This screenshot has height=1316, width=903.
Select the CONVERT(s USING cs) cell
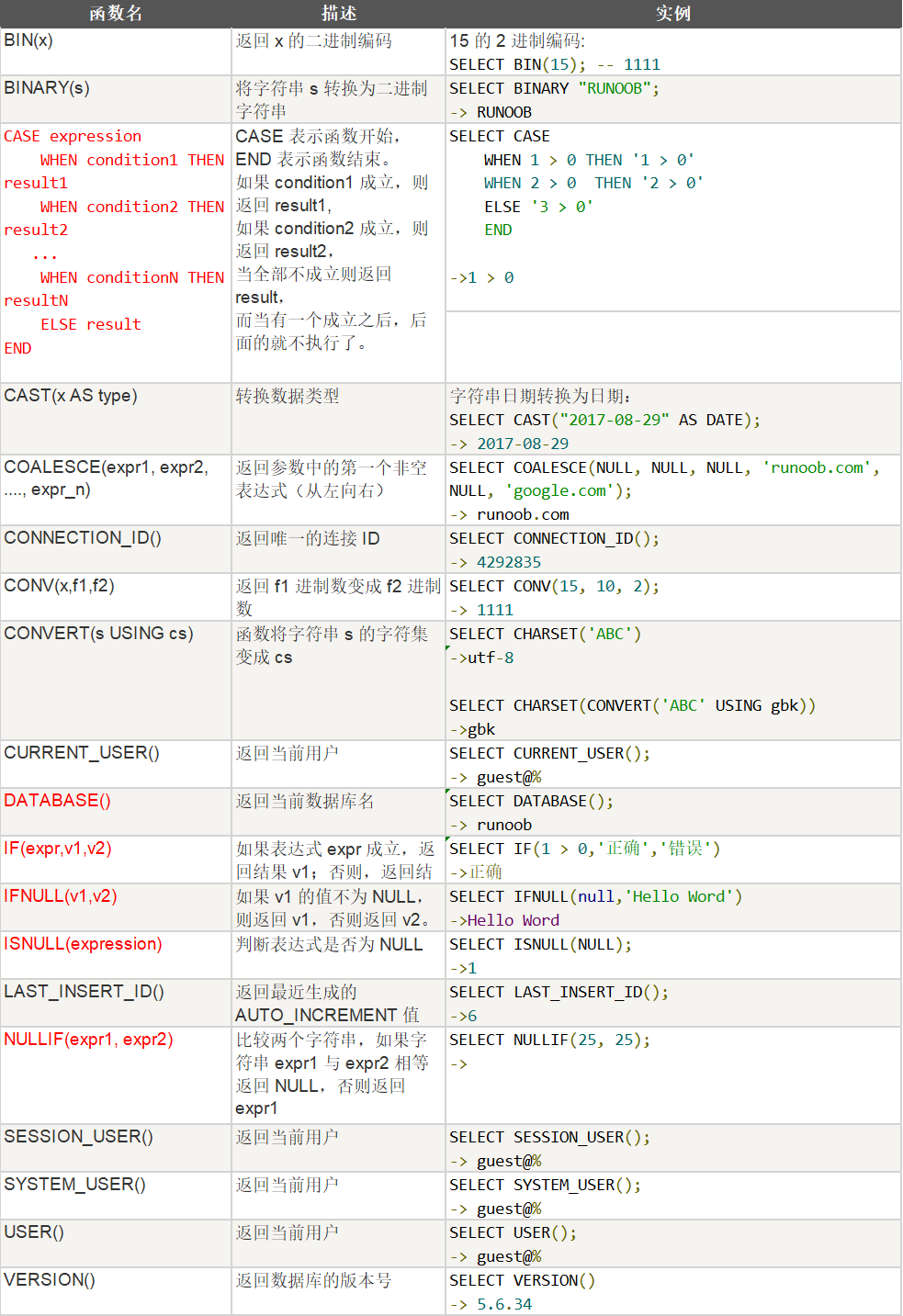click(x=98, y=634)
